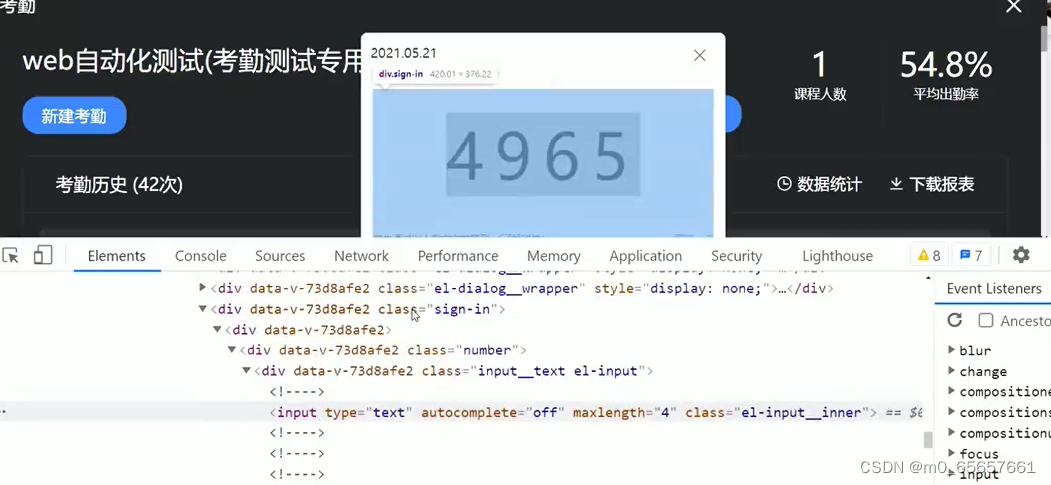
Task: Click the maxlength="4" attribute text
Action: pyautogui.click(x=625, y=412)
